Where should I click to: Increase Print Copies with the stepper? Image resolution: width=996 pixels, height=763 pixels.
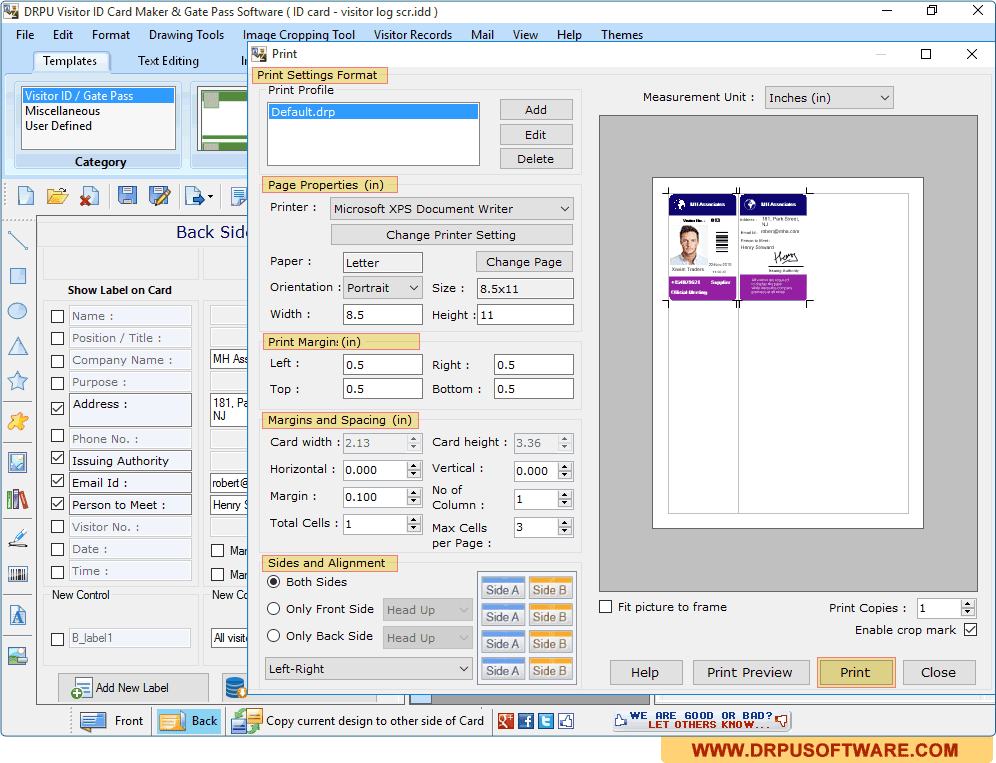click(965, 602)
